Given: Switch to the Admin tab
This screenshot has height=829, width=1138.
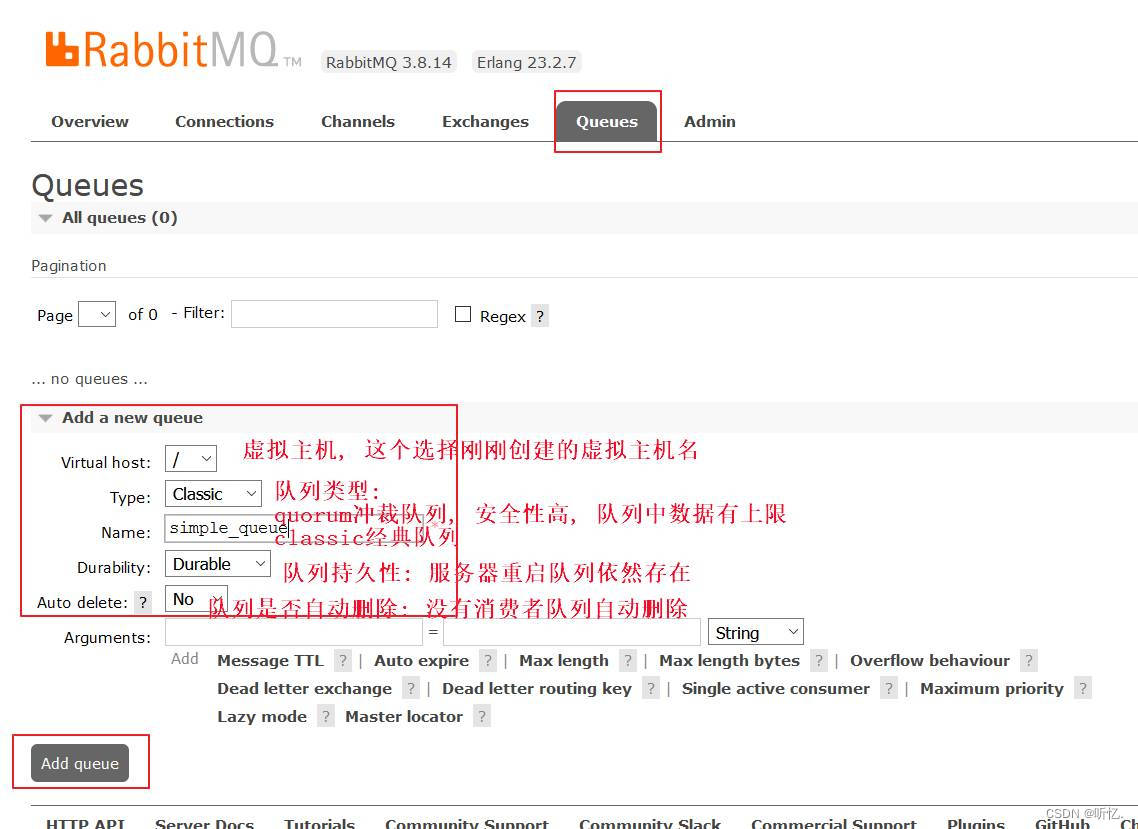Looking at the screenshot, I should pos(710,121).
